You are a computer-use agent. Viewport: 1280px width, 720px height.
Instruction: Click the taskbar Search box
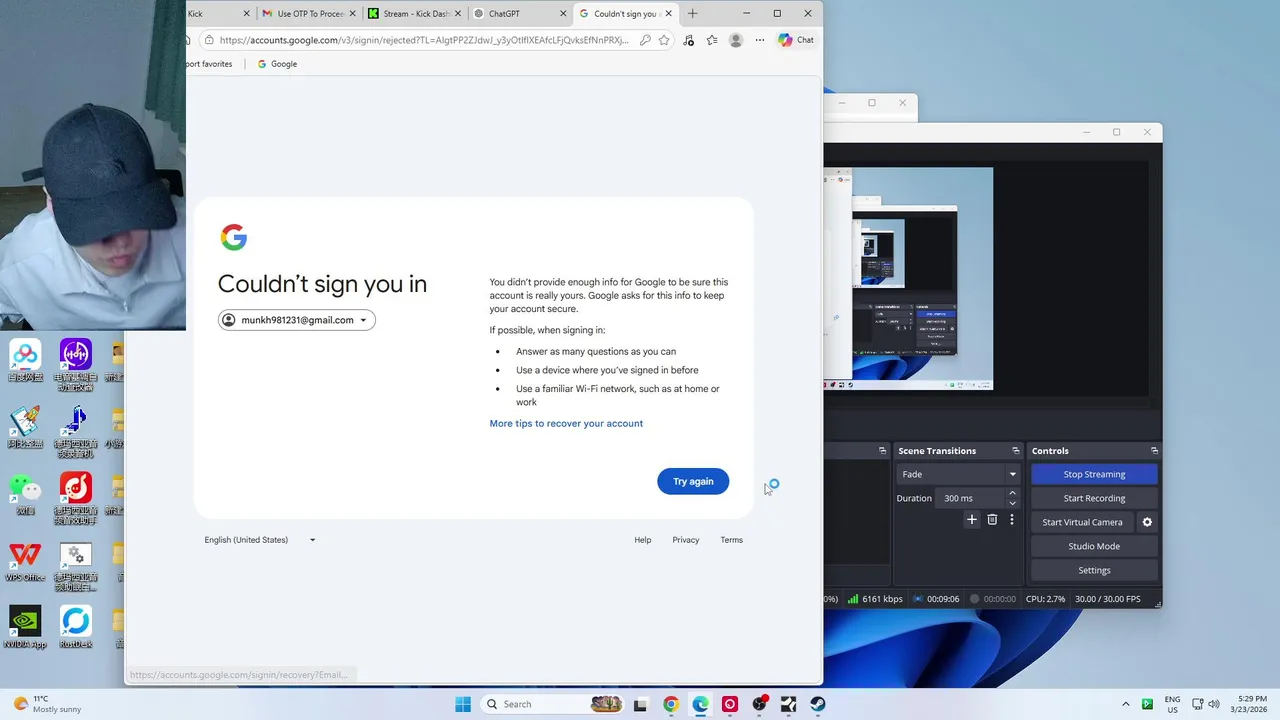click(x=553, y=704)
